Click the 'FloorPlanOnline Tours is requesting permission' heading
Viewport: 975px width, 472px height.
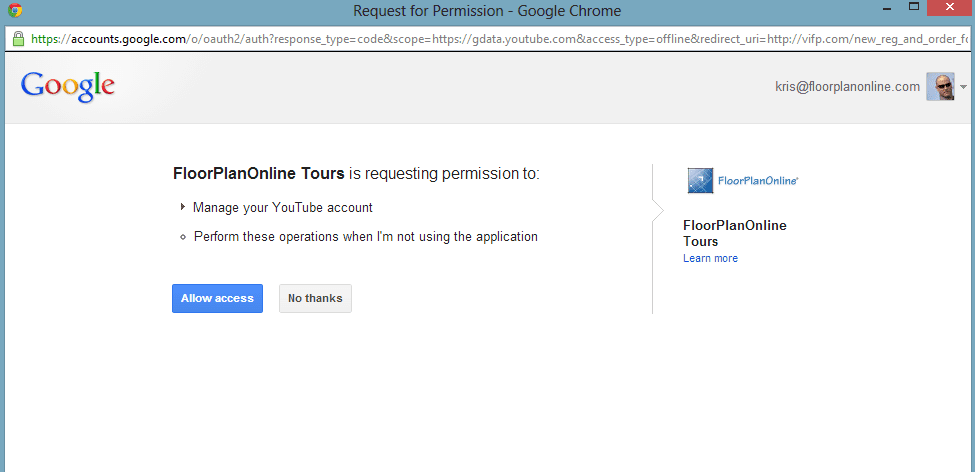pyautogui.click(x=356, y=174)
